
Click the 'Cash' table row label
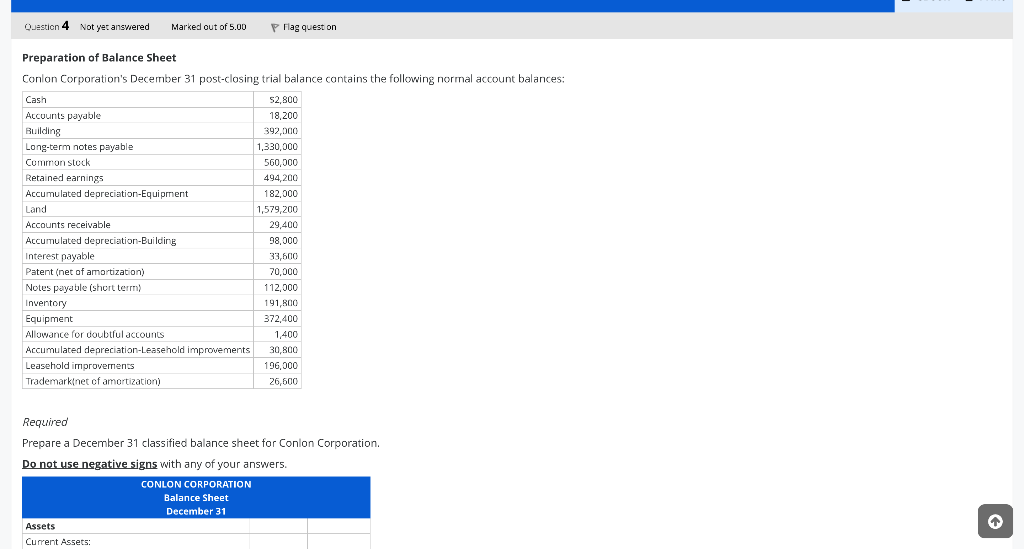36,100
